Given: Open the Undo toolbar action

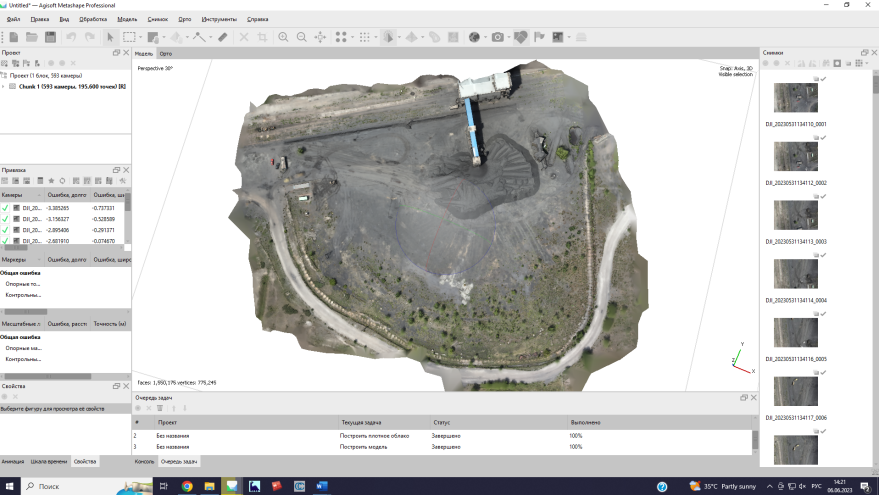Looking at the screenshot, I should point(71,37).
